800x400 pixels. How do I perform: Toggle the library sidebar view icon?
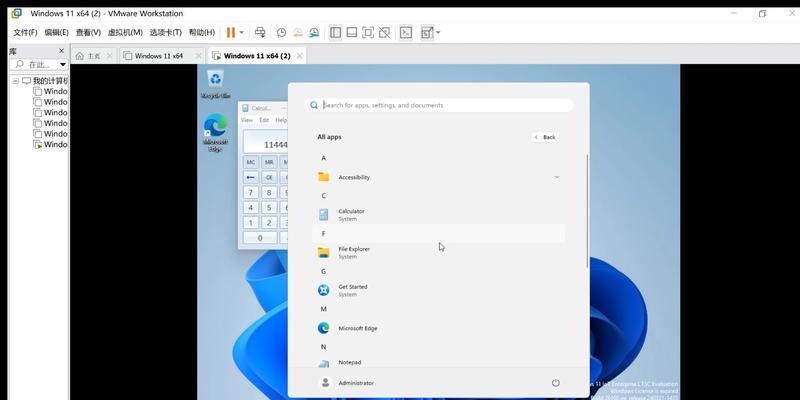point(335,33)
